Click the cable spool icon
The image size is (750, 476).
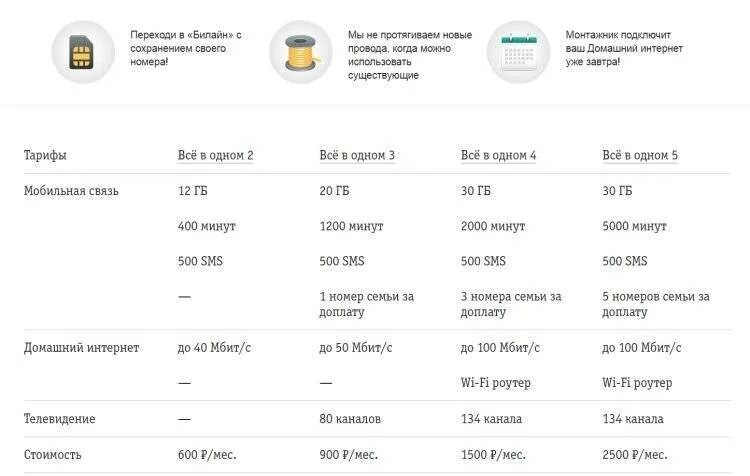click(x=301, y=52)
